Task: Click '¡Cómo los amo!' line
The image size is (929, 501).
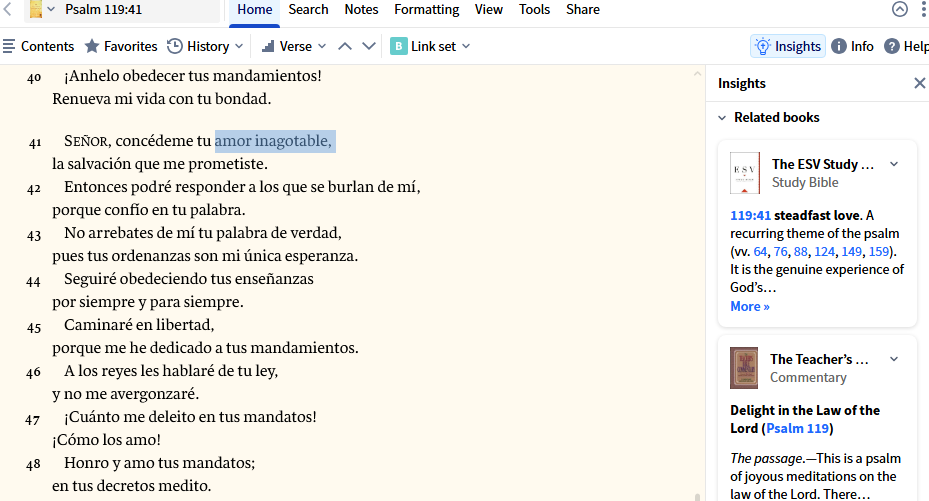Action: [106, 439]
